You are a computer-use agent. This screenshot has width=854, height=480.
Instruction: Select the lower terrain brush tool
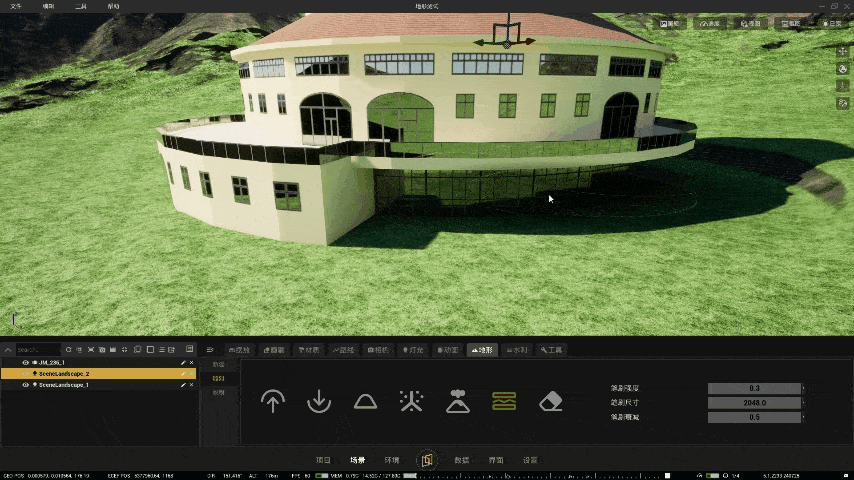[x=319, y=402]
